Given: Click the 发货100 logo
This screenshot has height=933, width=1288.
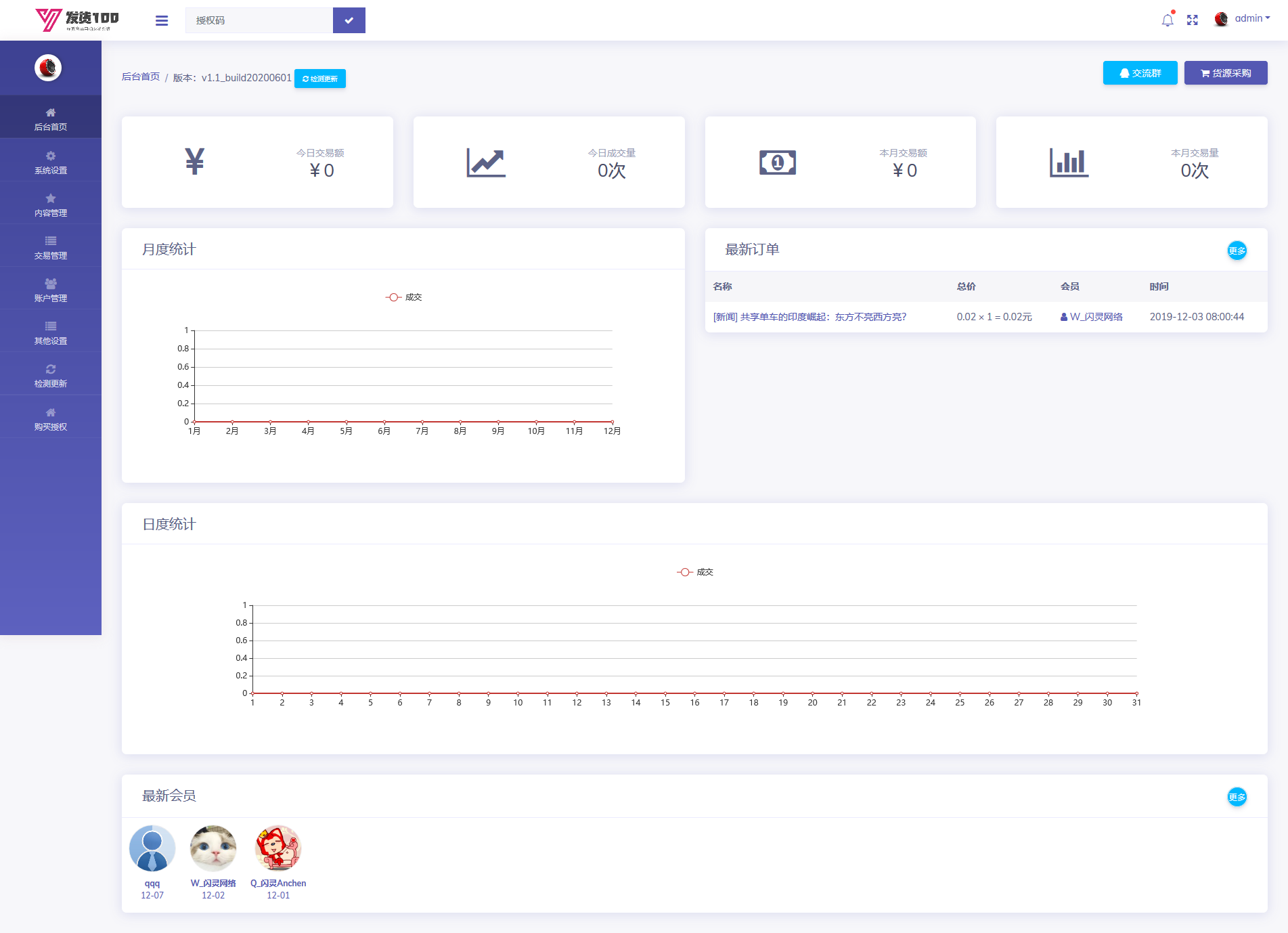Looking at the screenshot, I should [77, 20].
